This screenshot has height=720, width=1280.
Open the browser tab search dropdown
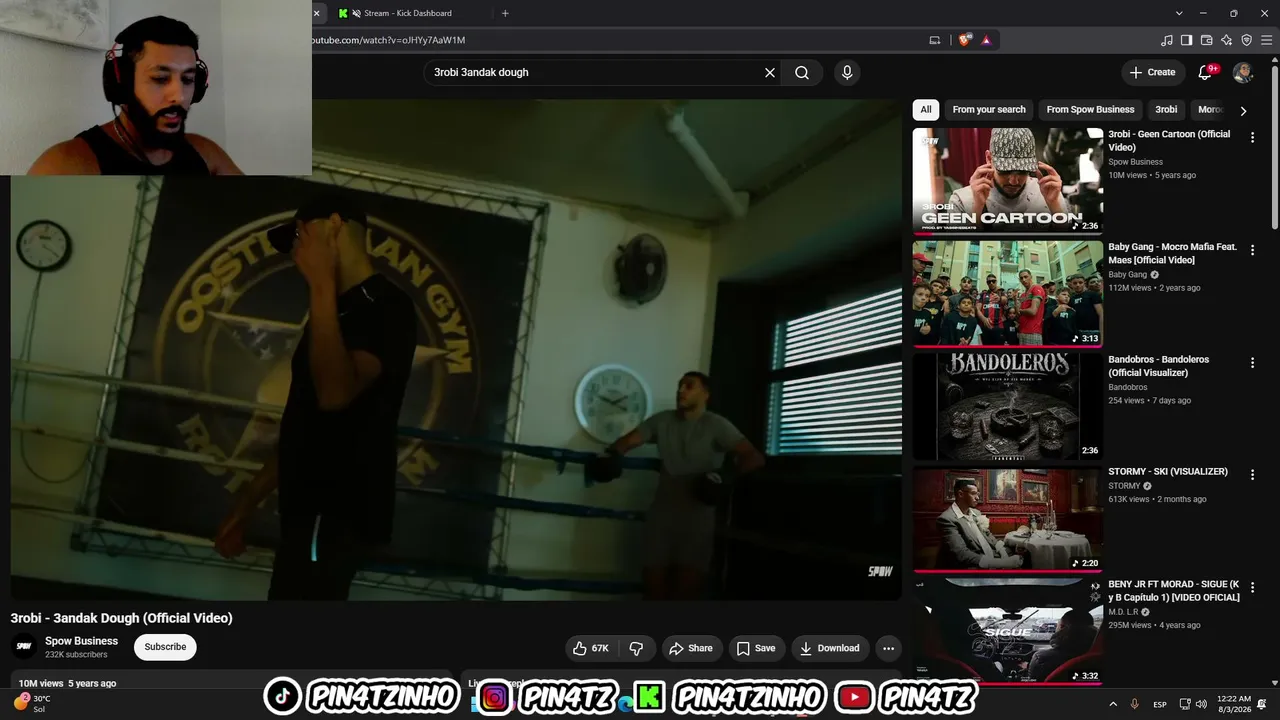1179,13
